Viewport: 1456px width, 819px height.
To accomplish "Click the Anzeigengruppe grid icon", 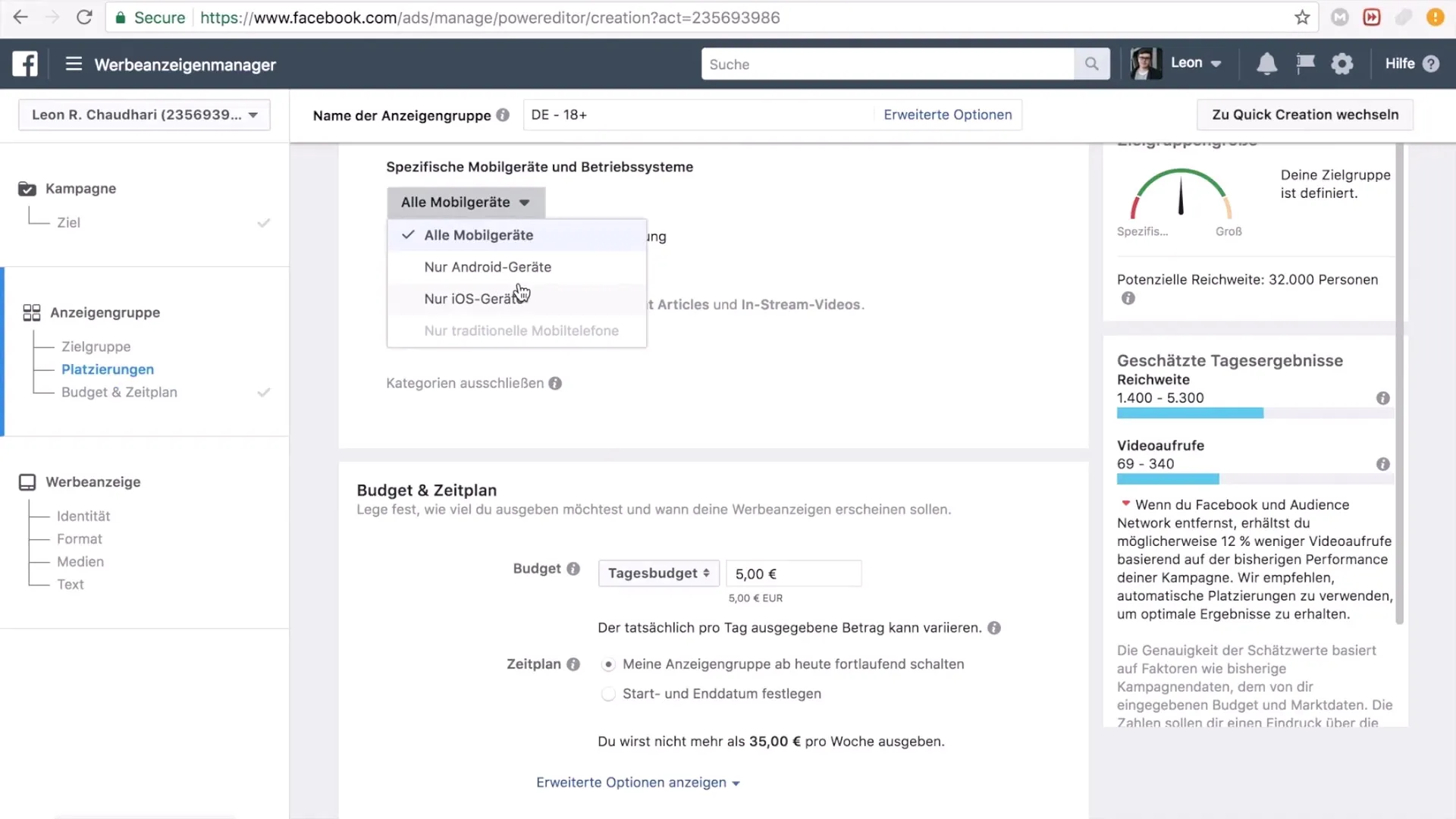I will 32,312.
